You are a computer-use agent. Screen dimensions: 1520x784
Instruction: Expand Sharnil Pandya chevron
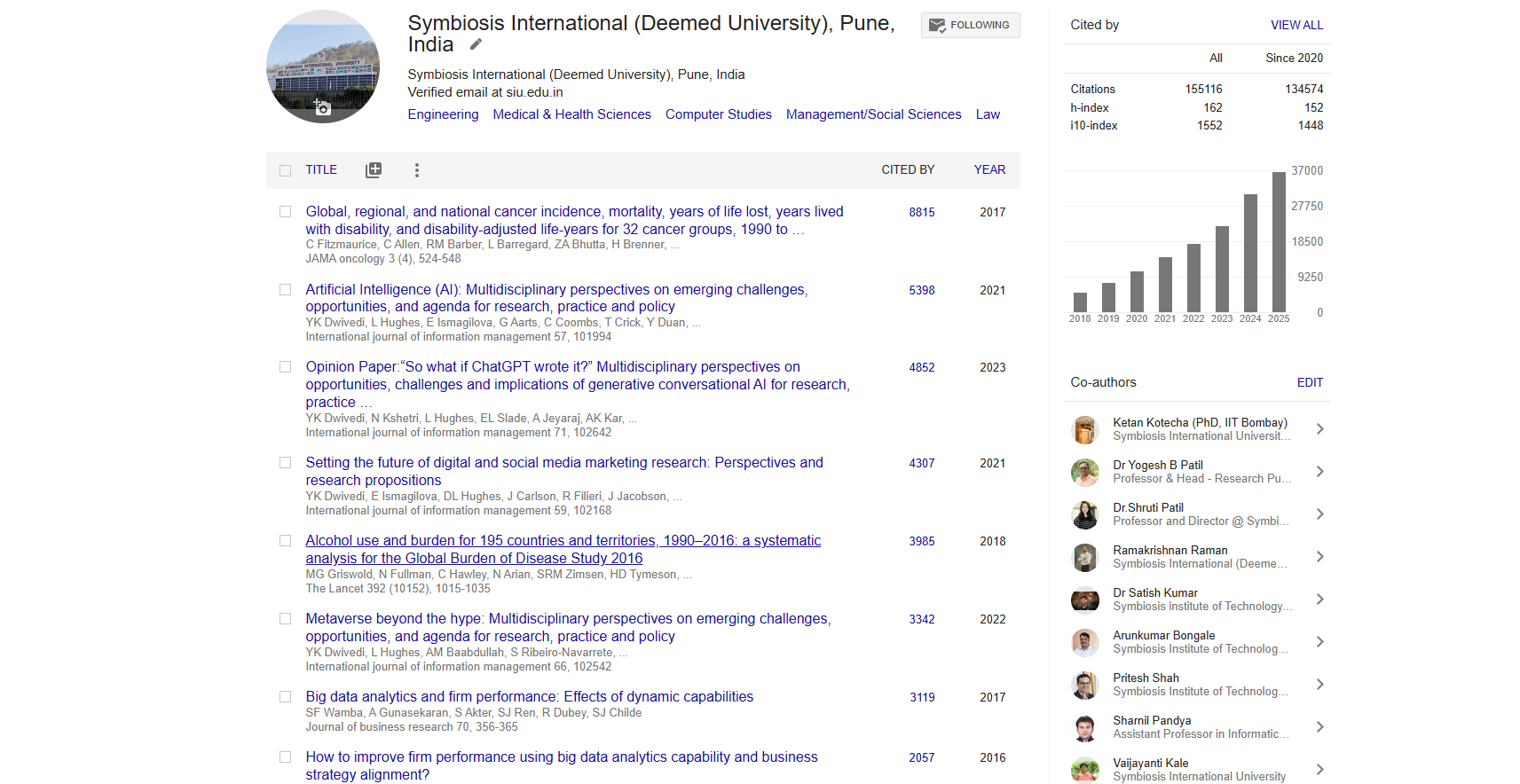click(x=1319, y=727)
